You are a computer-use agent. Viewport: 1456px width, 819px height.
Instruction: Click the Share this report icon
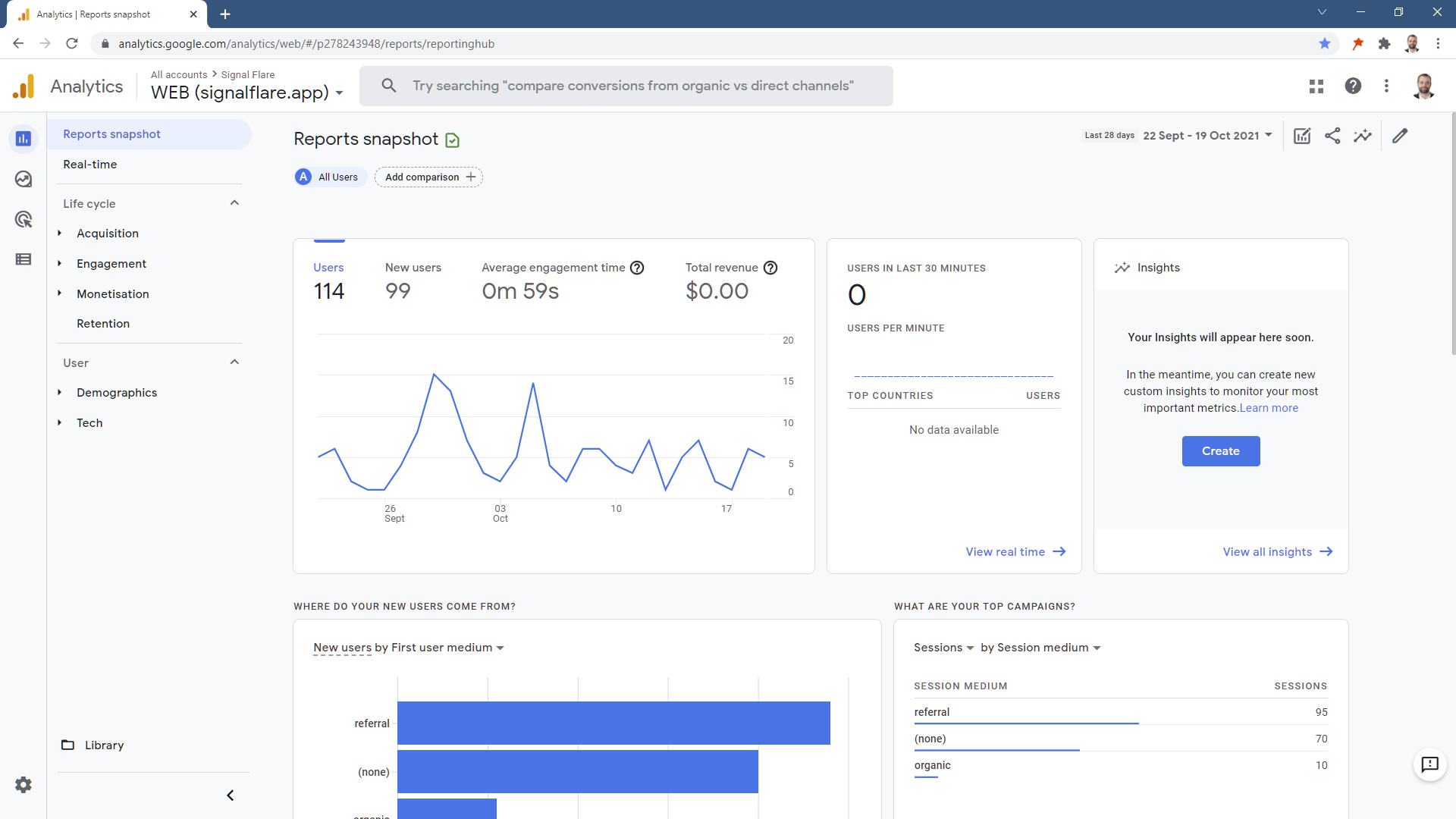point(1332,136)
